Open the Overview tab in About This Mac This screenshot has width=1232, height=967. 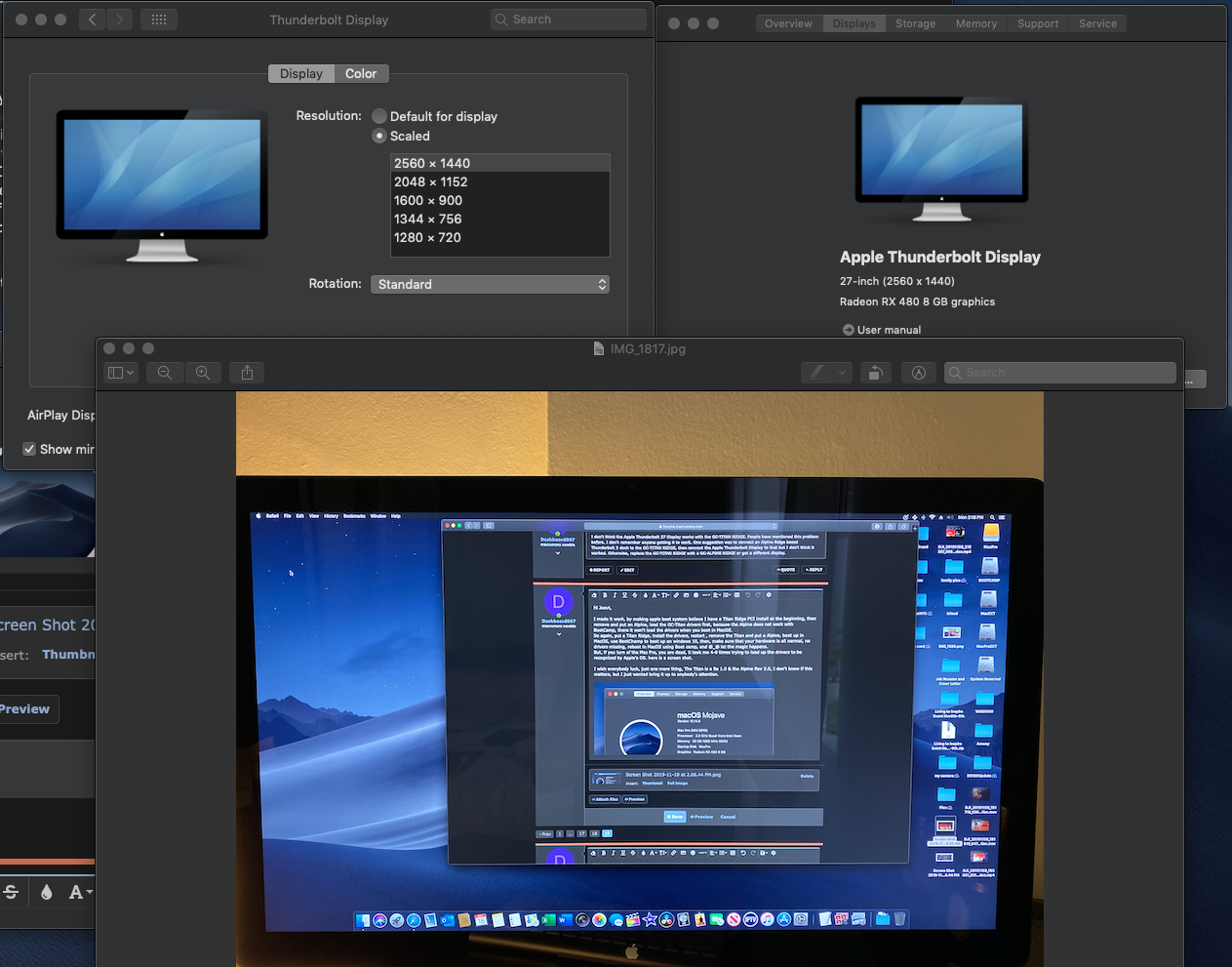point(788,23)
